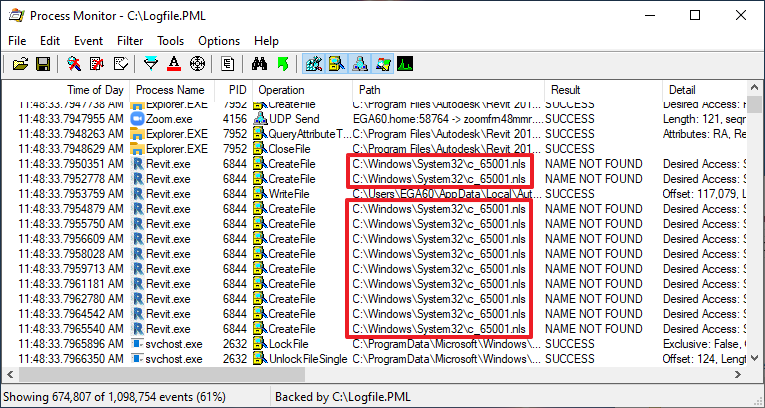This screenshot has height=408, width=765.
Task: Open the Highlight red-underlined A icon
Action: 174,64
